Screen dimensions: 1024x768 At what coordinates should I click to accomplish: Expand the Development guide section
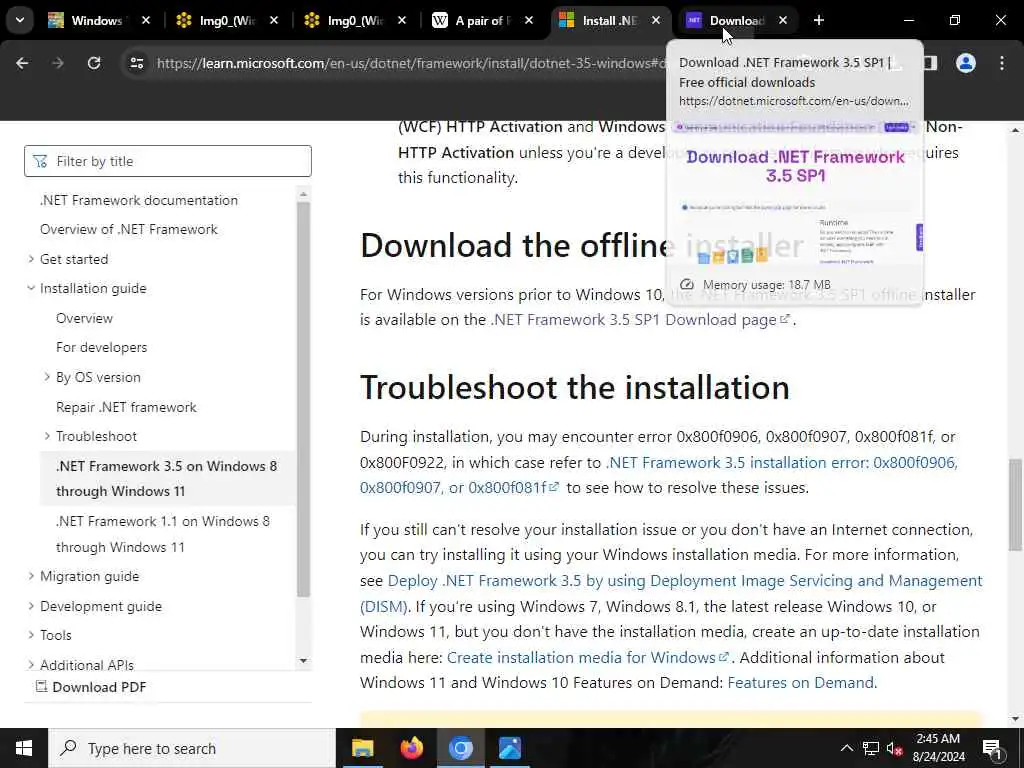(31, 606)
